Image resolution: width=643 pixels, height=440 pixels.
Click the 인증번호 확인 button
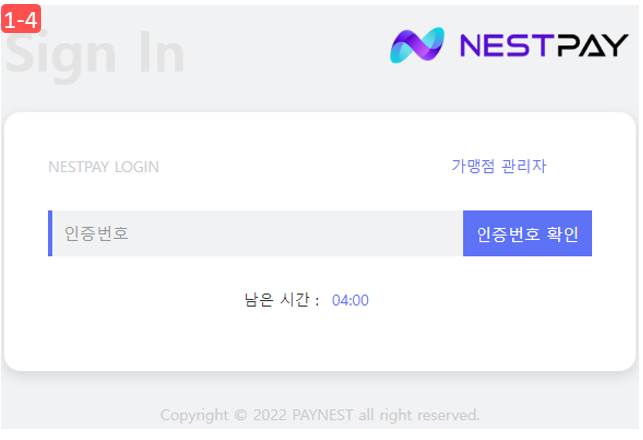[x=527, y=233]
